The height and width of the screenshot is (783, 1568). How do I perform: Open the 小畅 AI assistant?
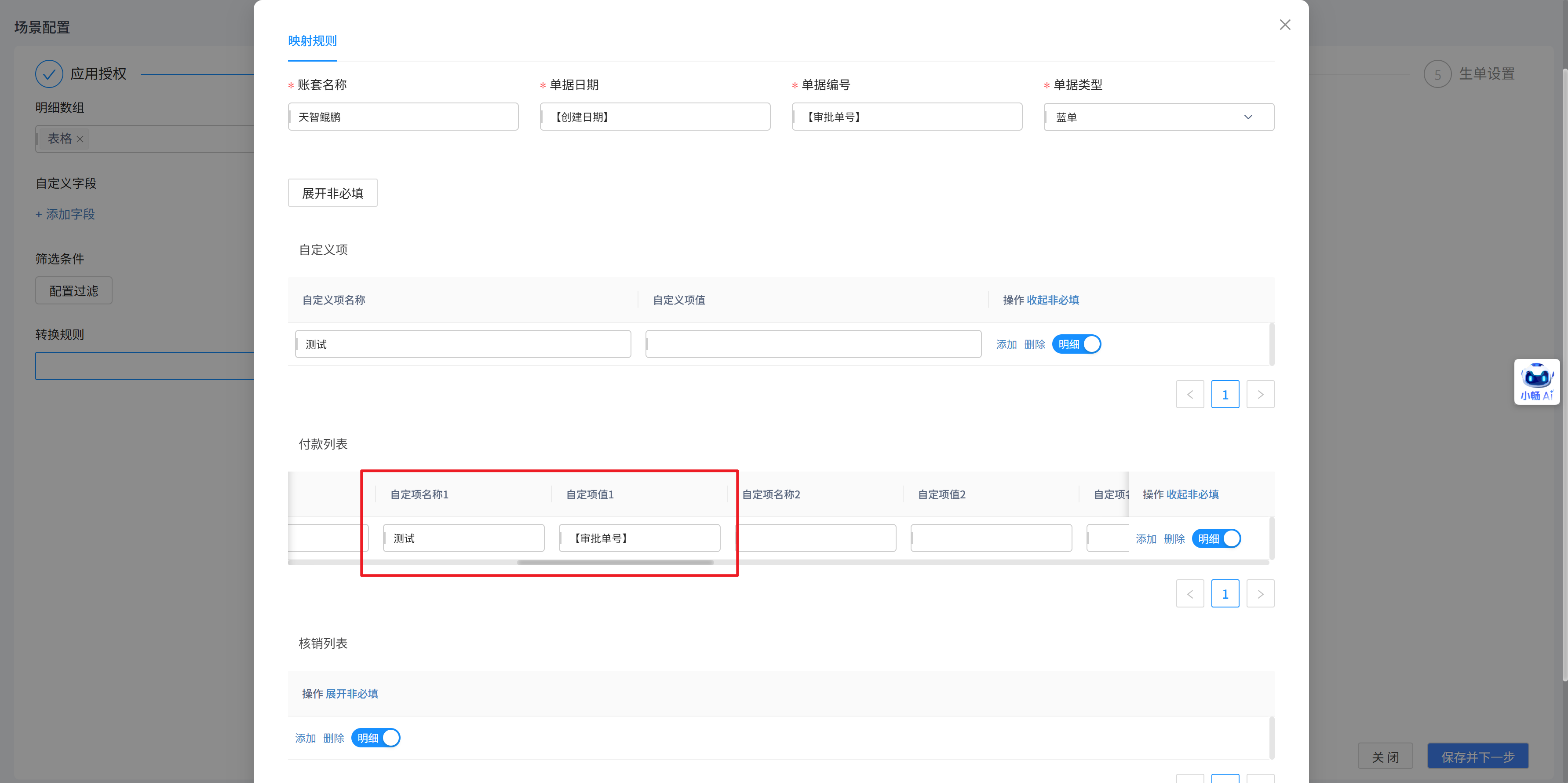(x=1536, y=382)
